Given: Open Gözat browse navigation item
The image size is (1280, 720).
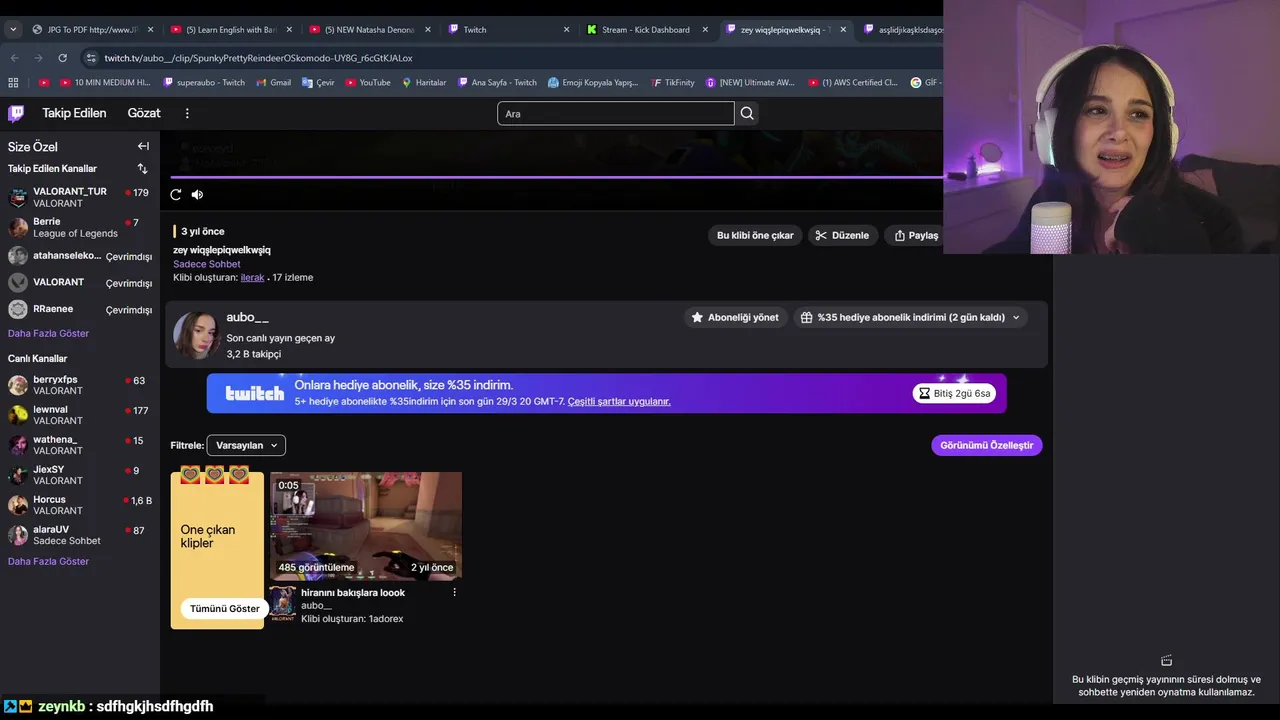Looking at the screenshot, I should tap(144, 113).
